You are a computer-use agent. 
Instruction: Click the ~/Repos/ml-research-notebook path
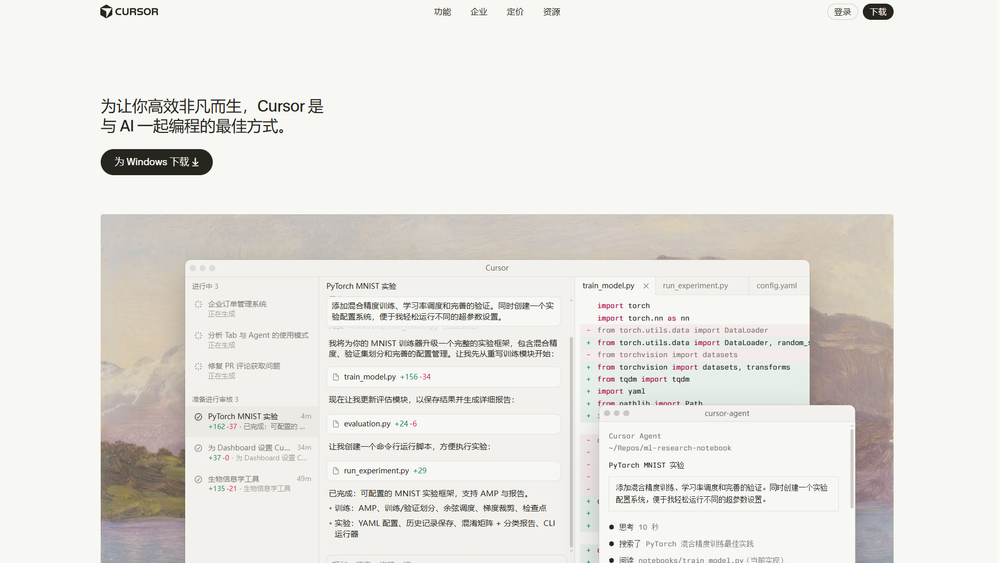click(670, 448)
